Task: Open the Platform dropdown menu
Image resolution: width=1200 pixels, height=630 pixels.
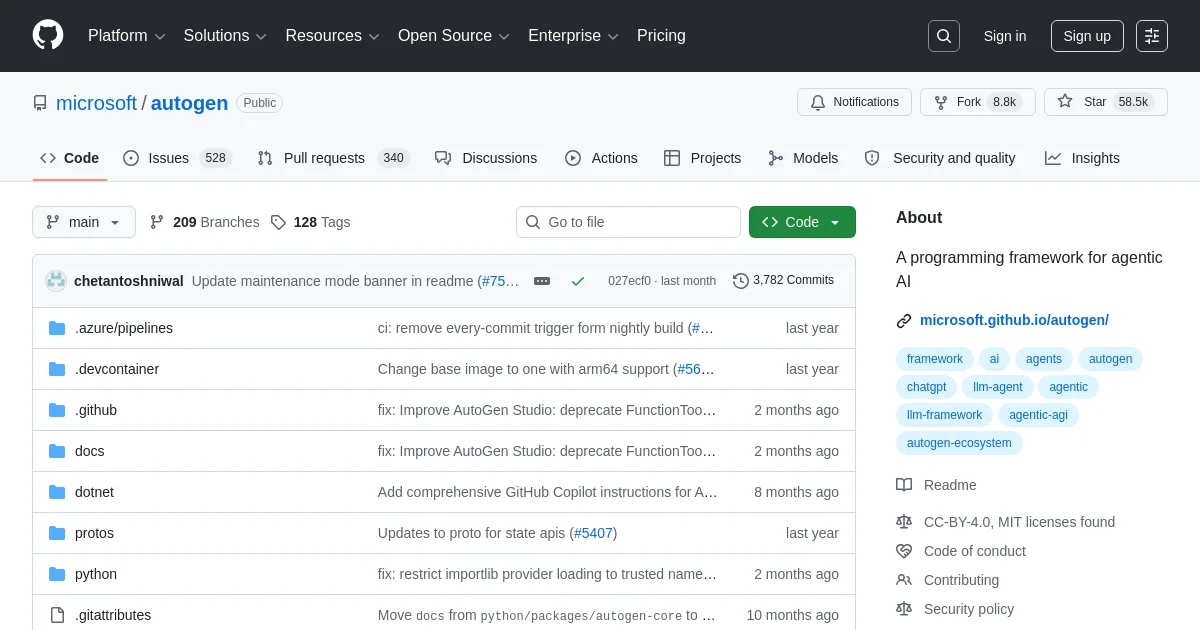Action: pos(125,36)
